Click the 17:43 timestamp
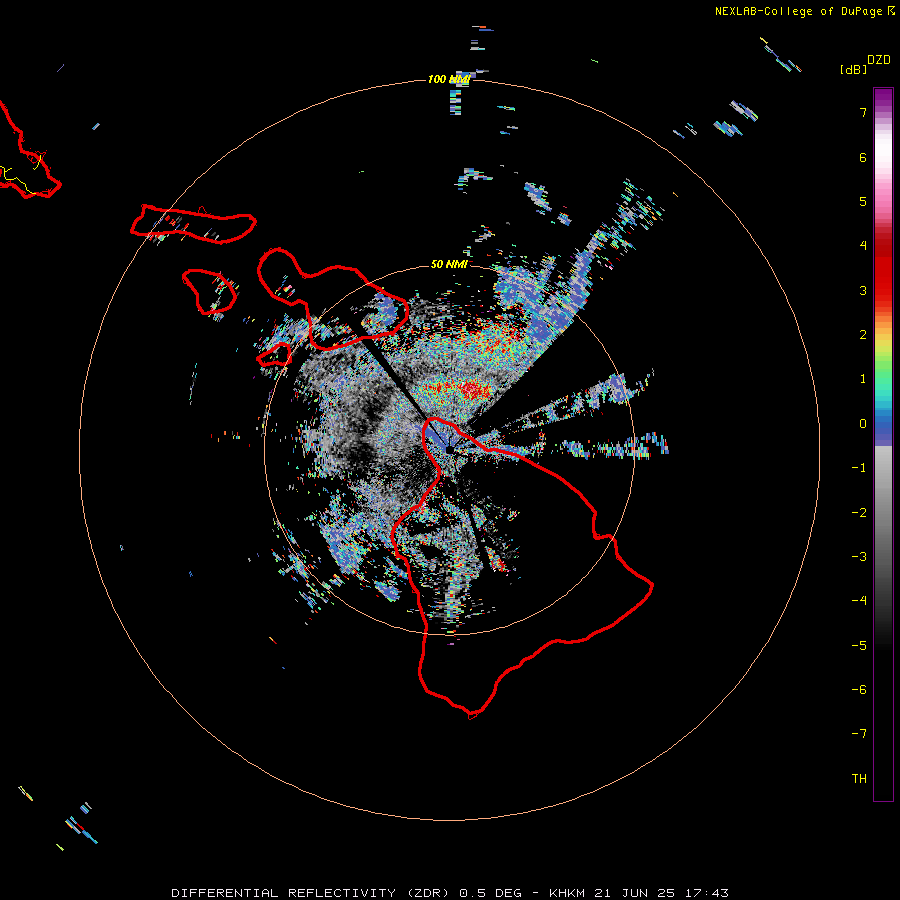Screen dimensions: 900x900 (x=706, y=893)
